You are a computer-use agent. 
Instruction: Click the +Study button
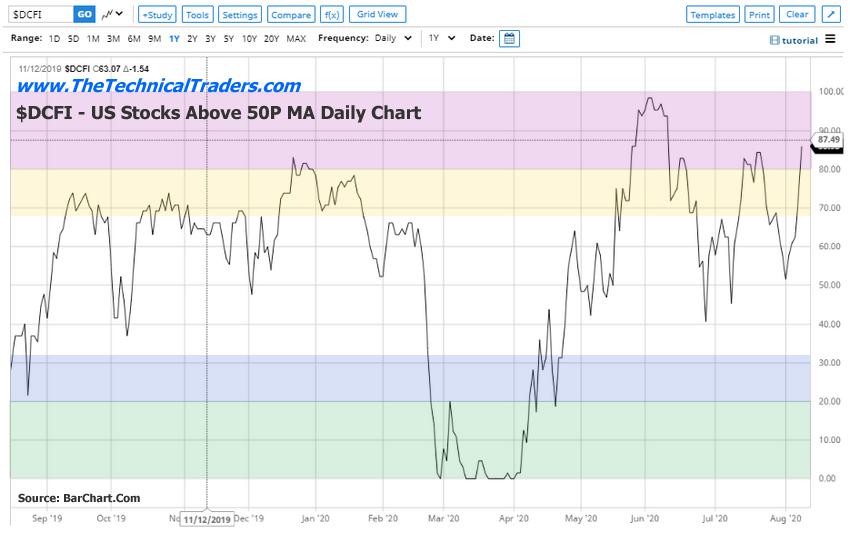pyautogui.click(x=156, y=15)
